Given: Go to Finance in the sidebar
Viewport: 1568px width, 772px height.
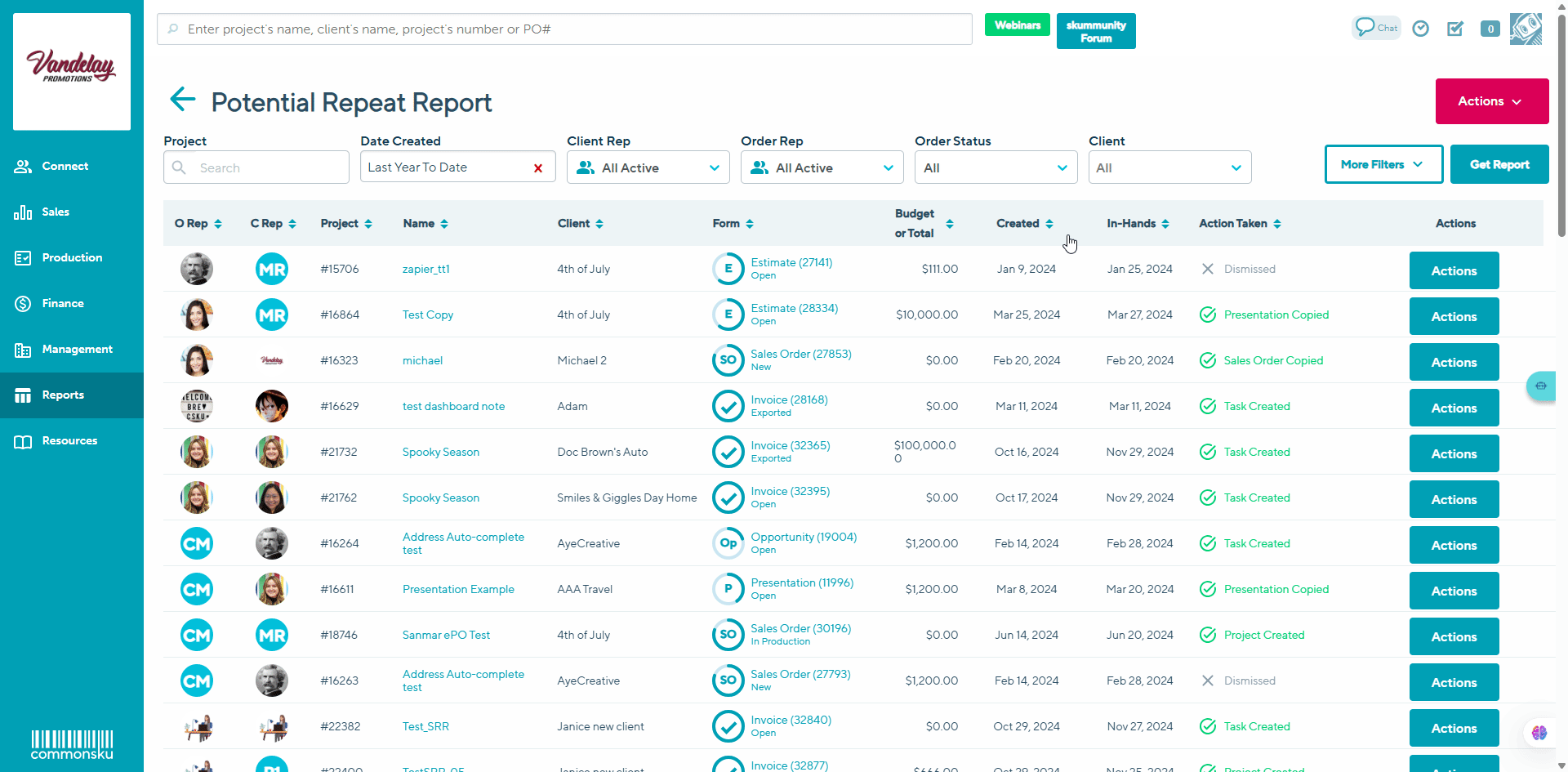Looking at the screenshot, I should click(x=63, y=303).
